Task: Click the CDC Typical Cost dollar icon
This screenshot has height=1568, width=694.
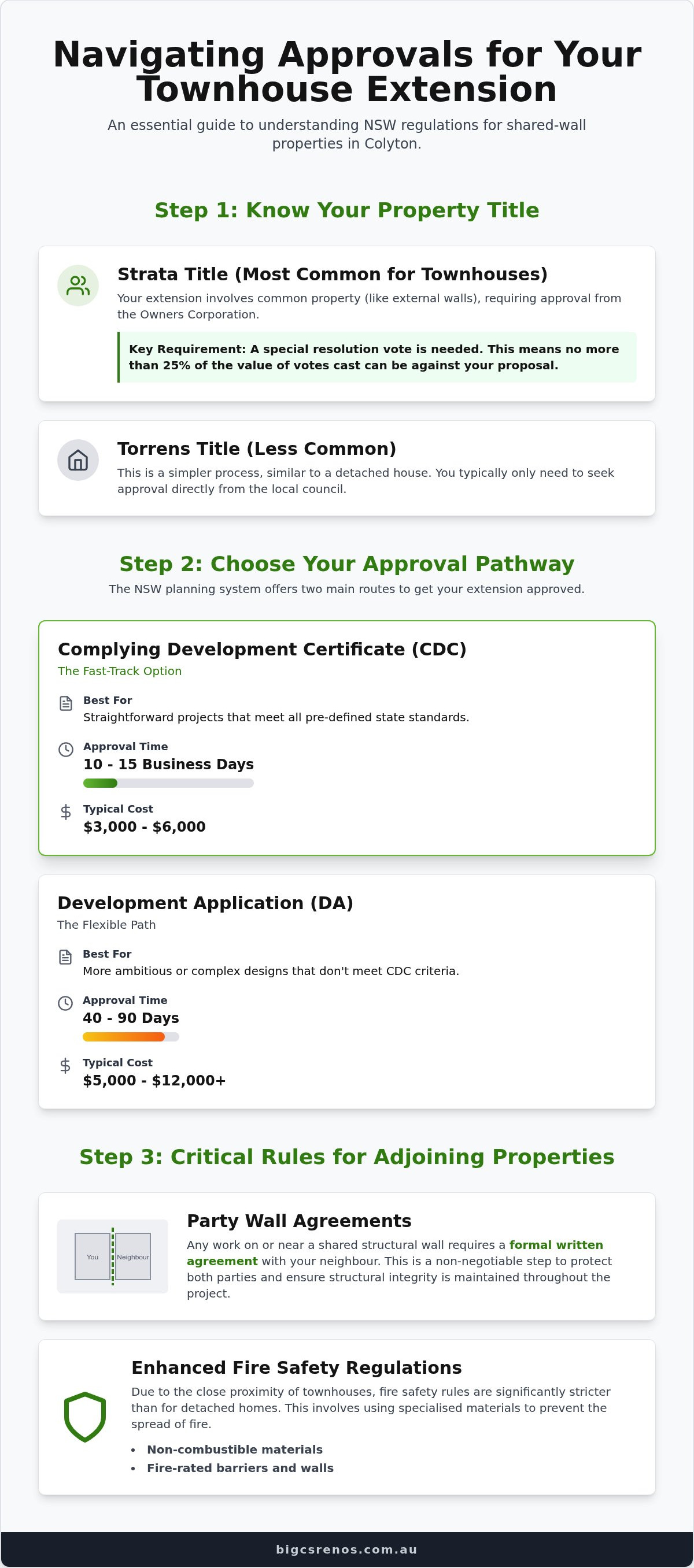Action: pos(66,811)
